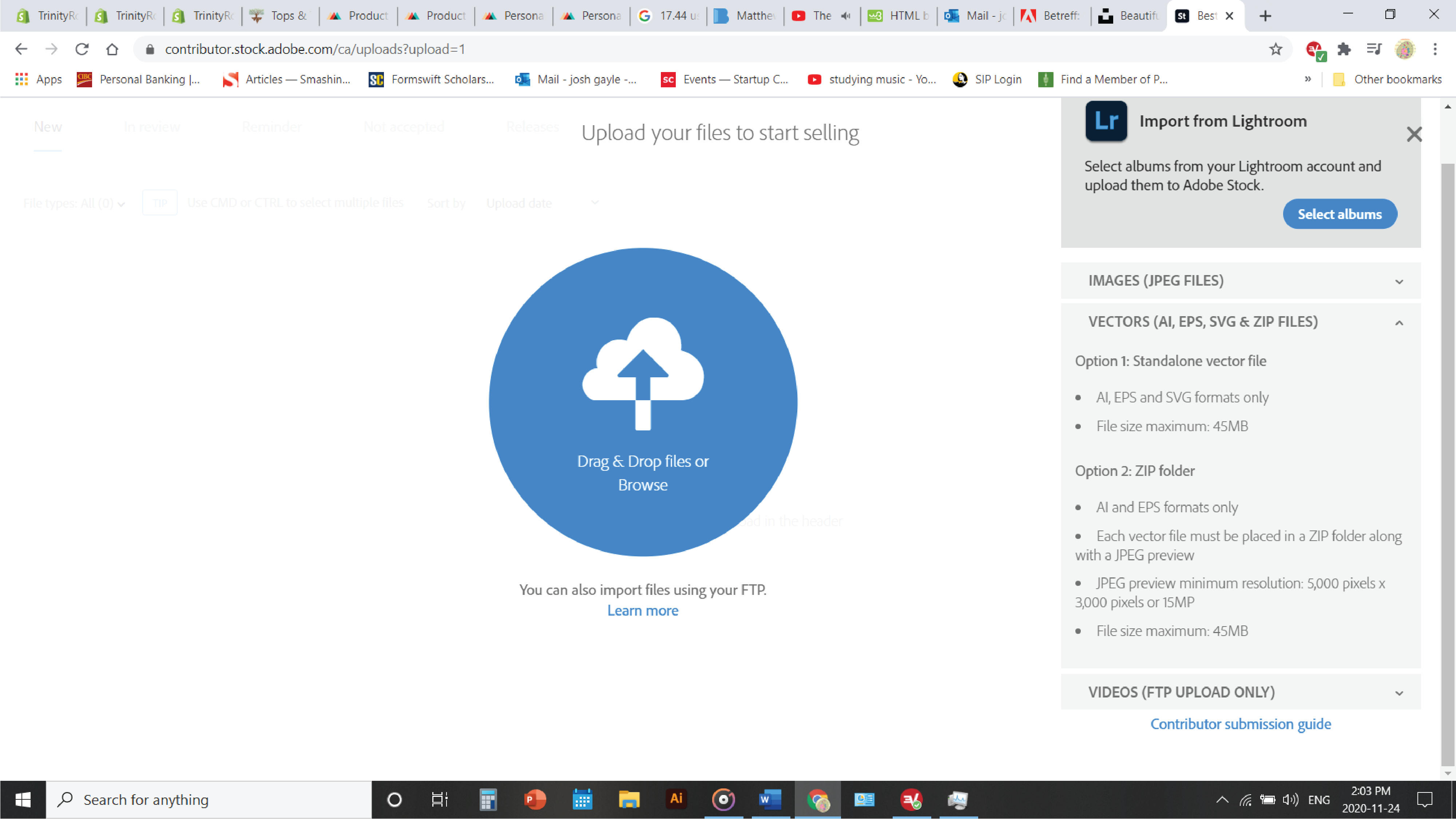Click the browser refresh icon
1456x819 pixels.
(82, 49)
